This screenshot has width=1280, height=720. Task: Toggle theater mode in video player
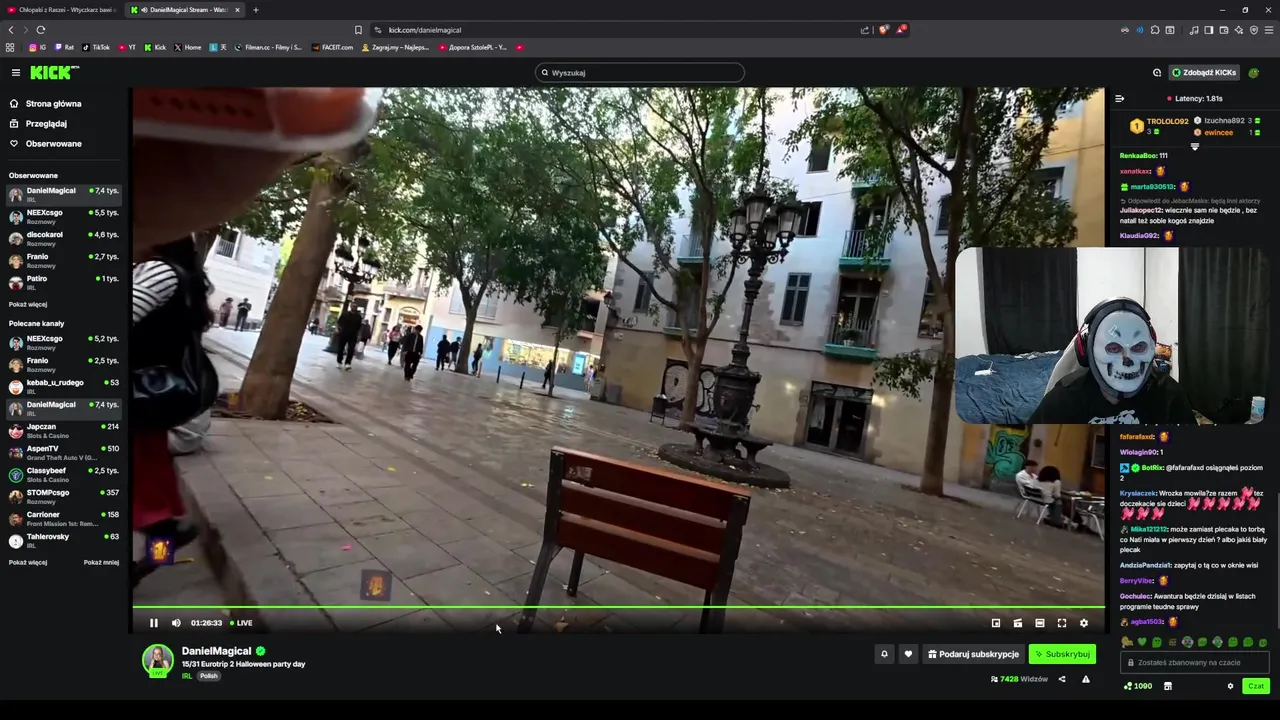pyautogui.click(x=1040, y=623)
